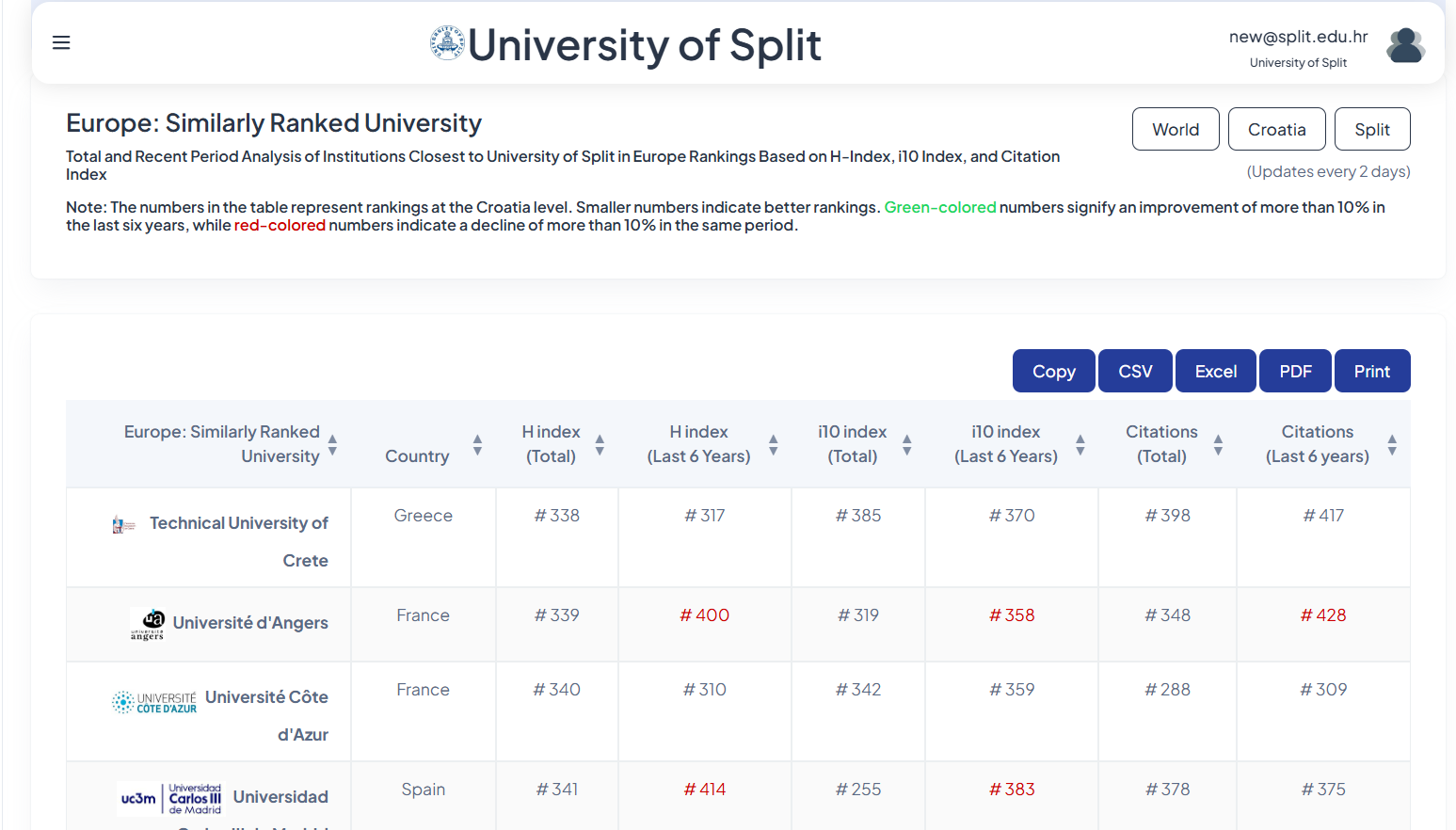Click # 309 citations last 6 years
The image size is (1456, 830).
click(1323, 690)
